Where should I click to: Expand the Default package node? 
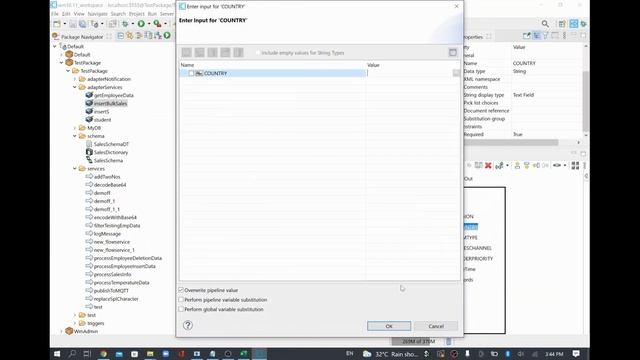point(62,55)
